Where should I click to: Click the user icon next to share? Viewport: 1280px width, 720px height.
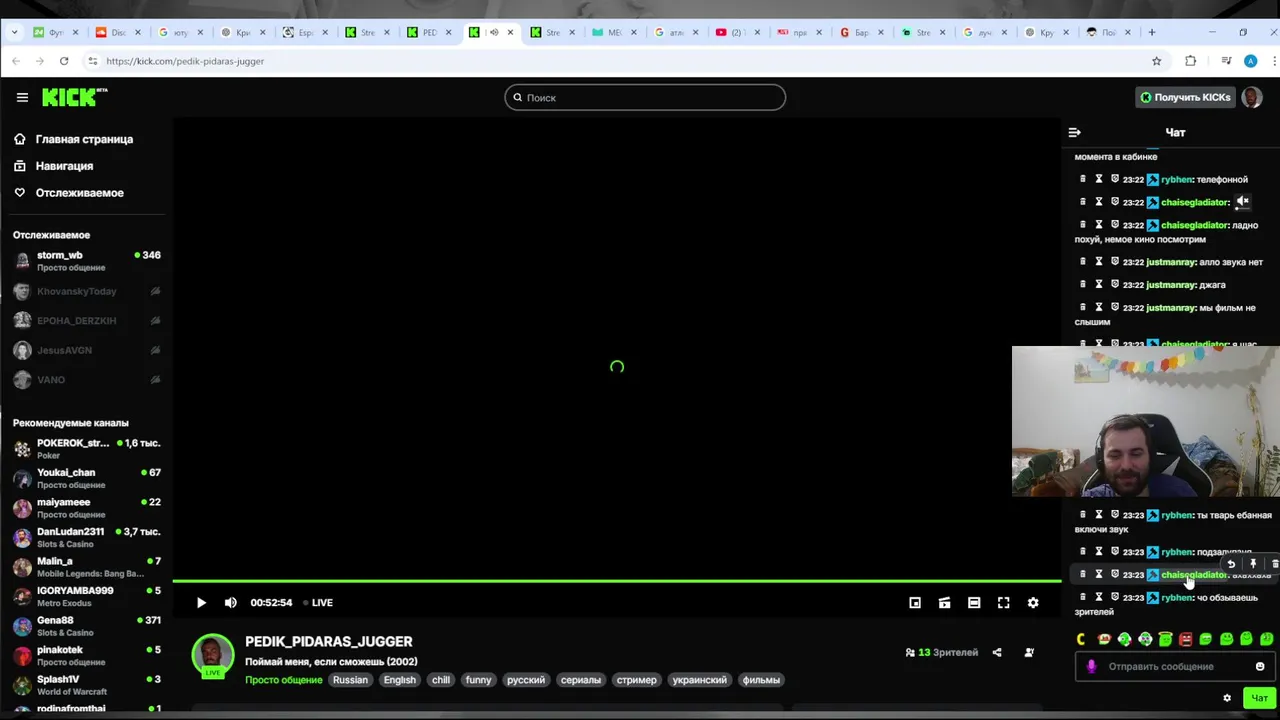point(1029,653)
